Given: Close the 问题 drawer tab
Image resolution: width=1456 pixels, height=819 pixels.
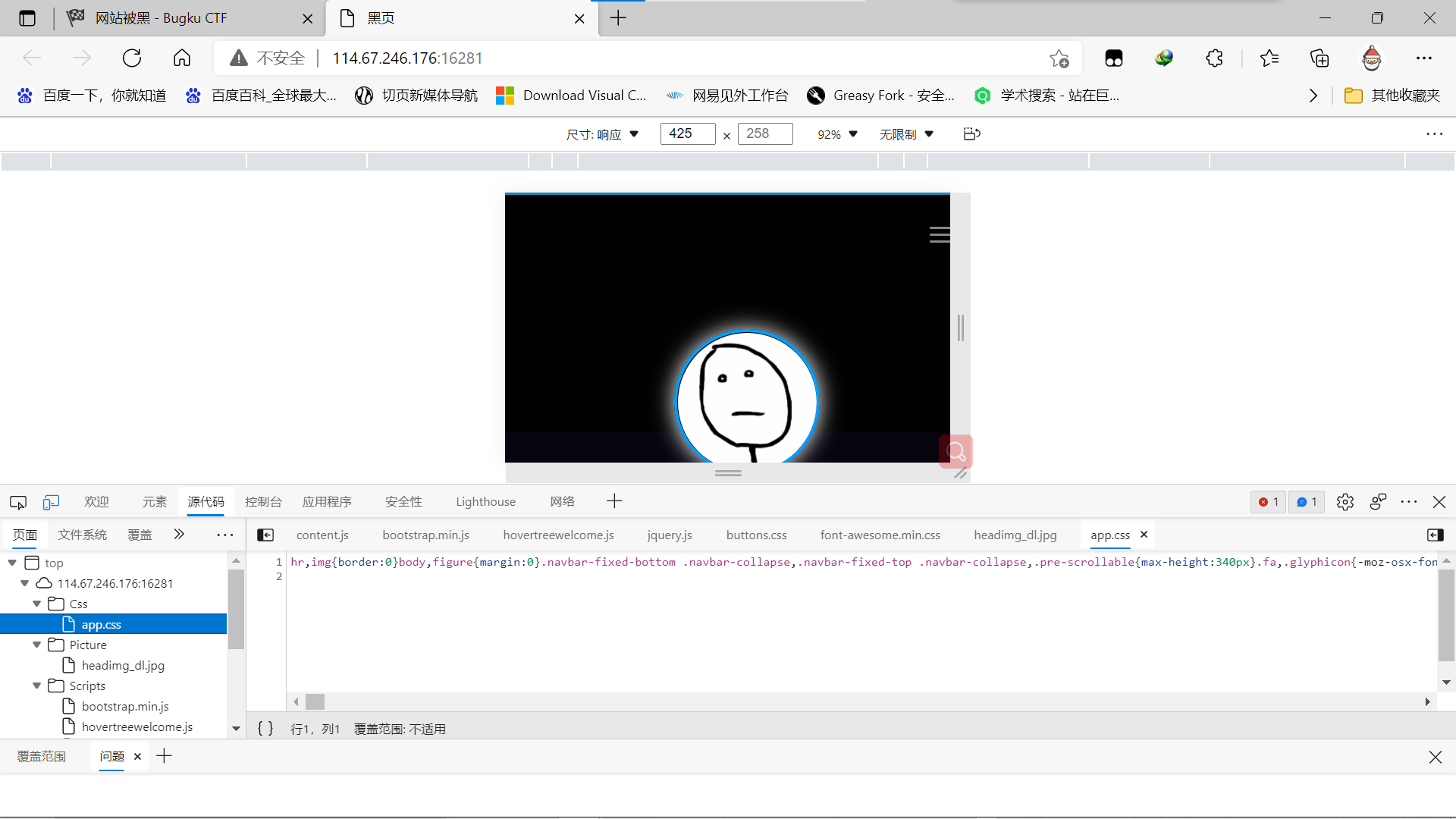Looking at the screenshot, I should point(137,757).
